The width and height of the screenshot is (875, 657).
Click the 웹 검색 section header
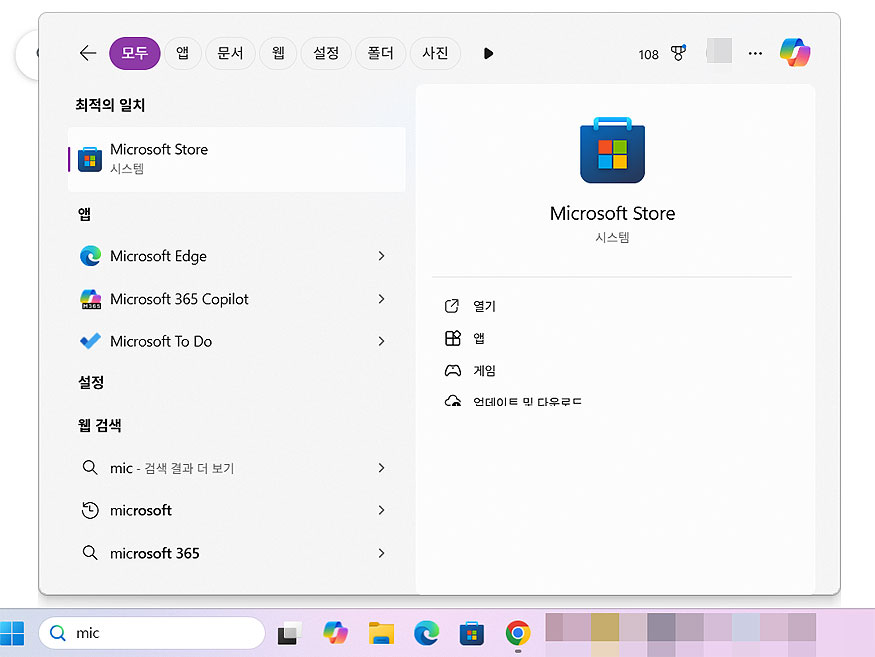click(x=99, y=425)
